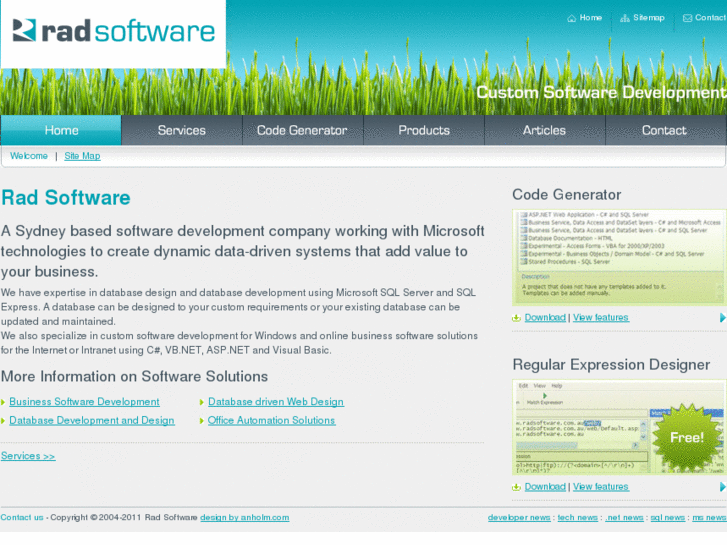Open the ms news footer link
The height and width of the screenshot is (545, 727).
tap(709, 517)
